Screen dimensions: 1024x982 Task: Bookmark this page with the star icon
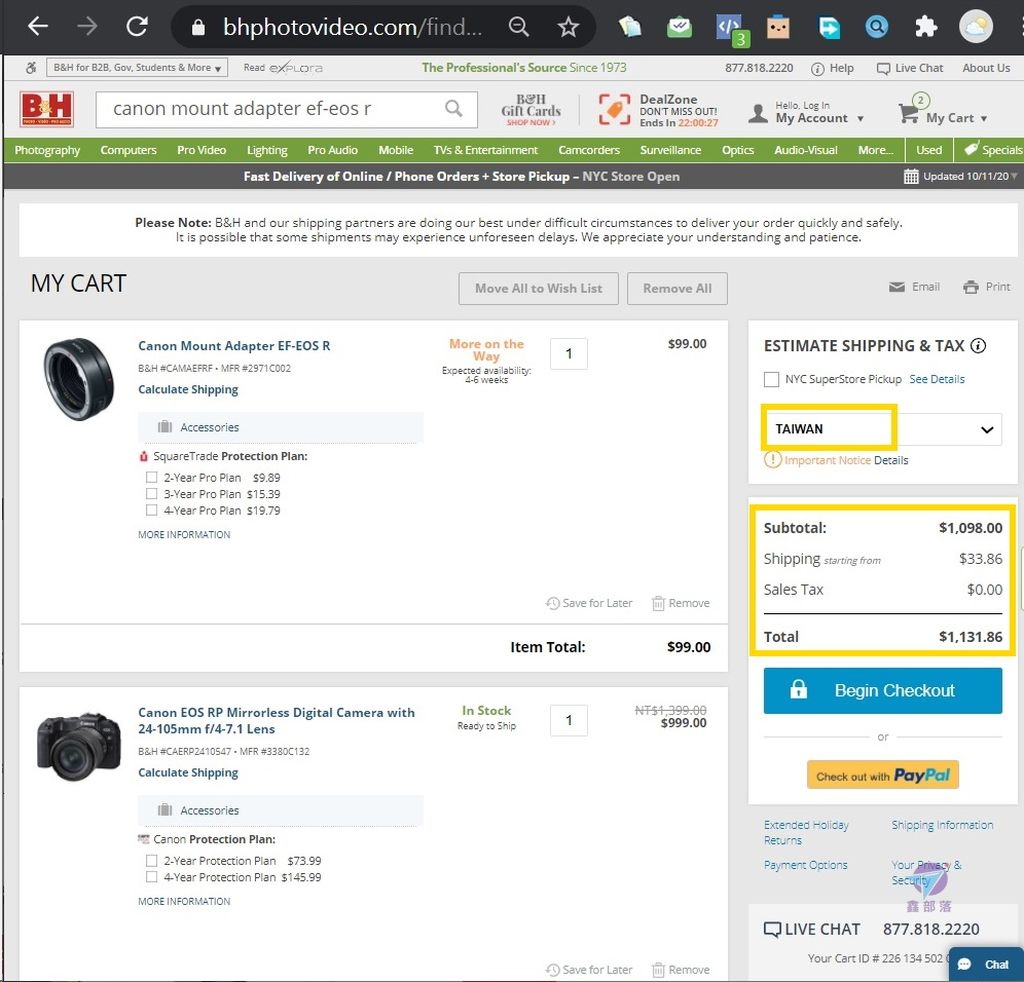click(x=568, y=27)
